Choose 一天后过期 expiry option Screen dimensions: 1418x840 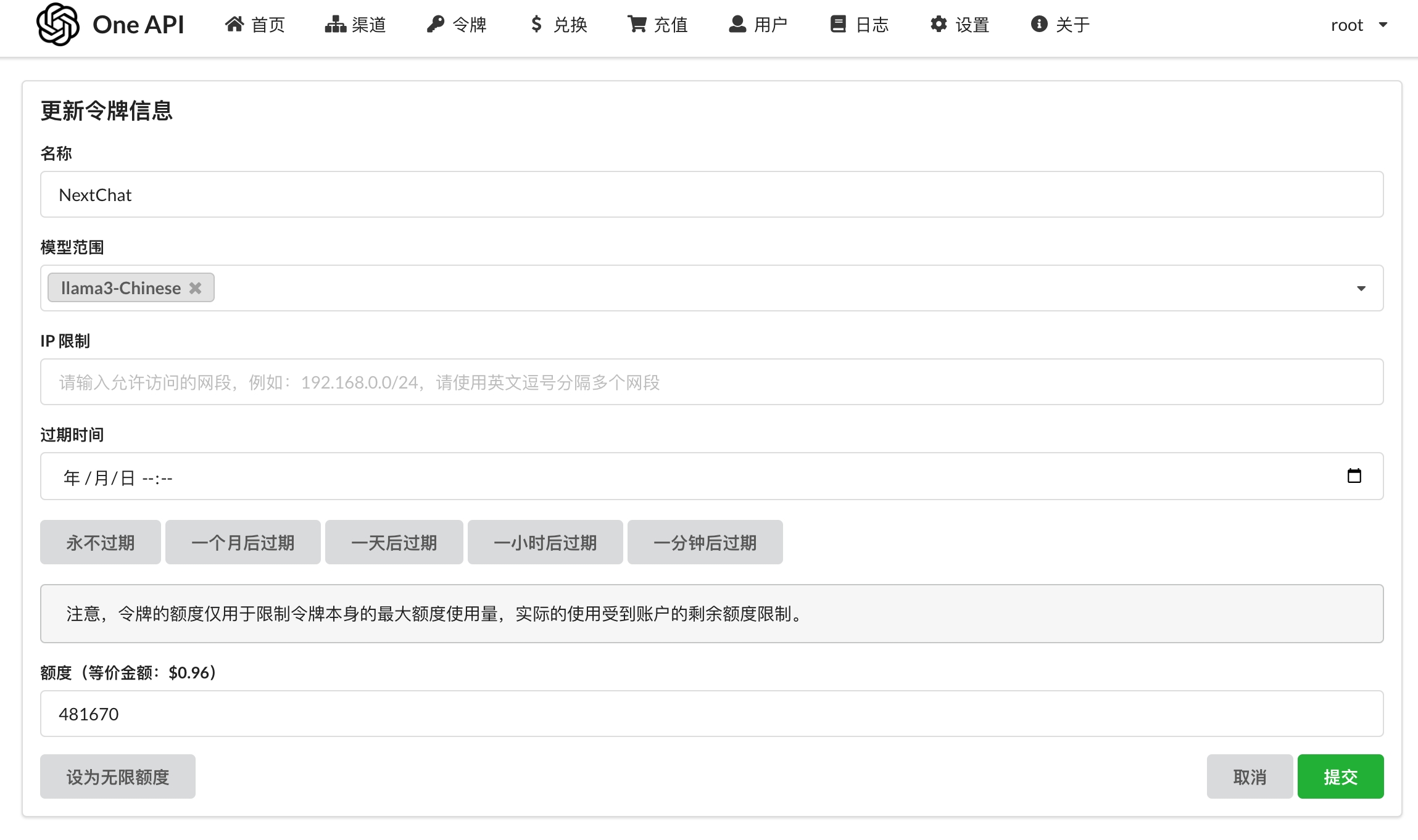coord(394,543)
